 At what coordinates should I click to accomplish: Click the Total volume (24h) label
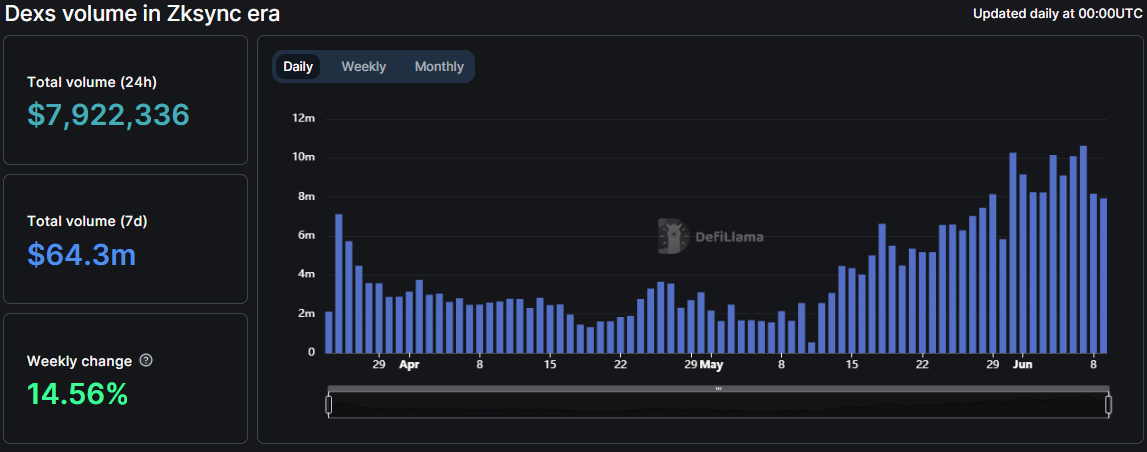tap(92, 82)
